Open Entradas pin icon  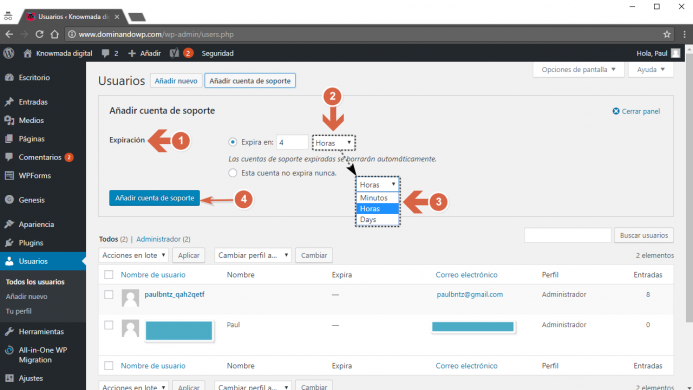pos(9,102)
